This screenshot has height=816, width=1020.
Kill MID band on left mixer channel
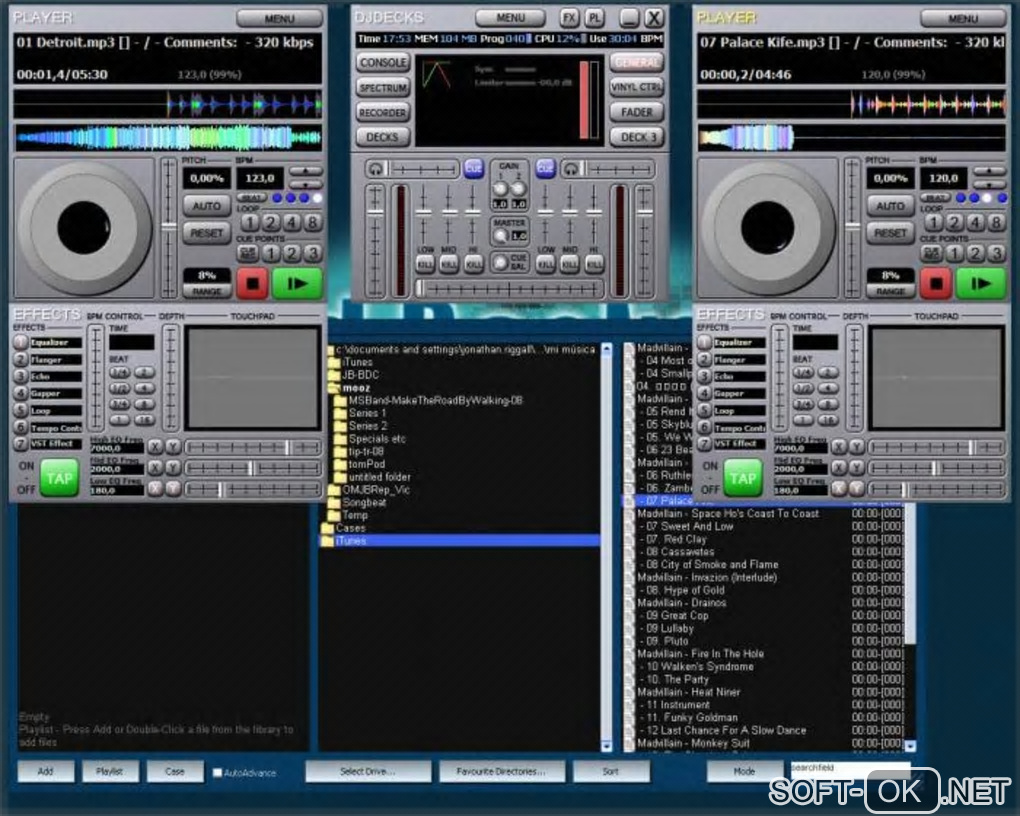coord(449,264)
